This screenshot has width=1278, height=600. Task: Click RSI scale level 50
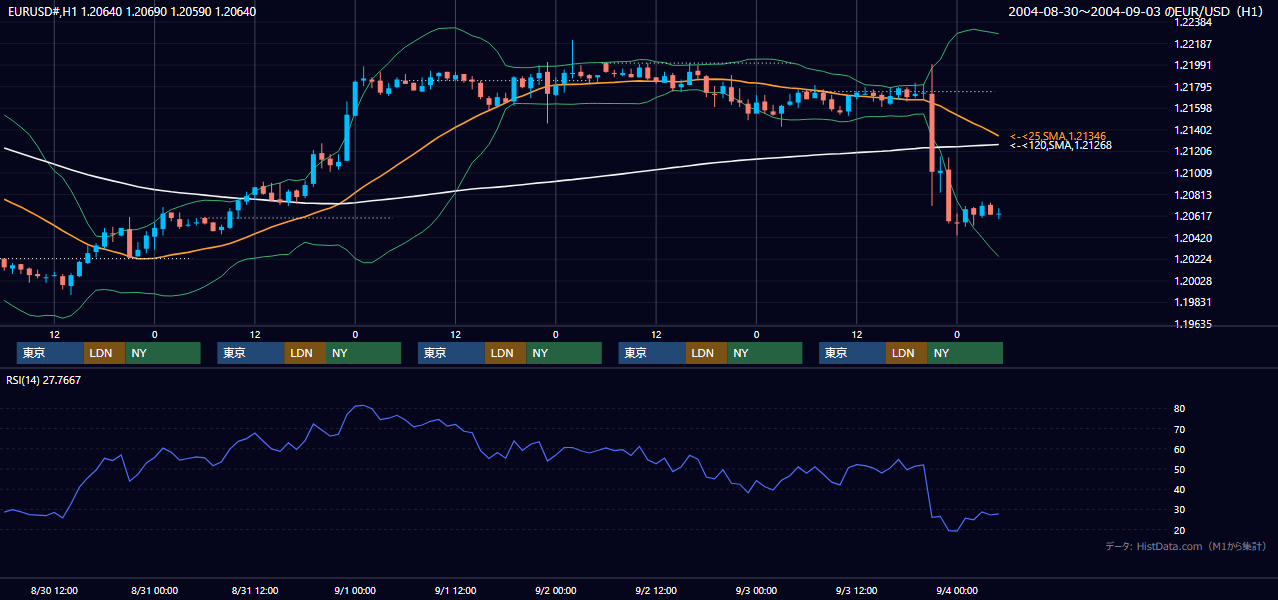tap(1180, 469)
